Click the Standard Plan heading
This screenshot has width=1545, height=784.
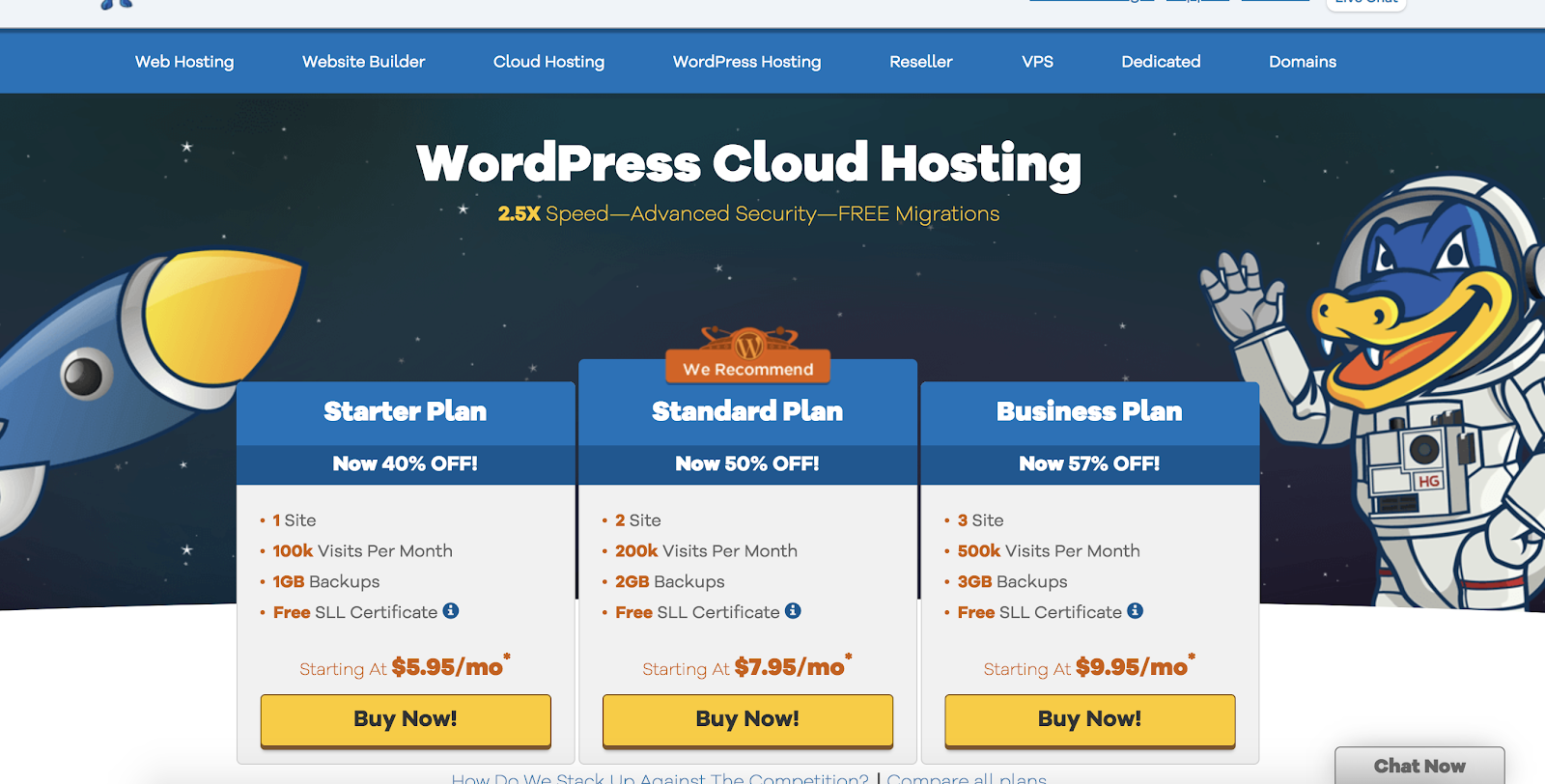[x=747, y=411]
